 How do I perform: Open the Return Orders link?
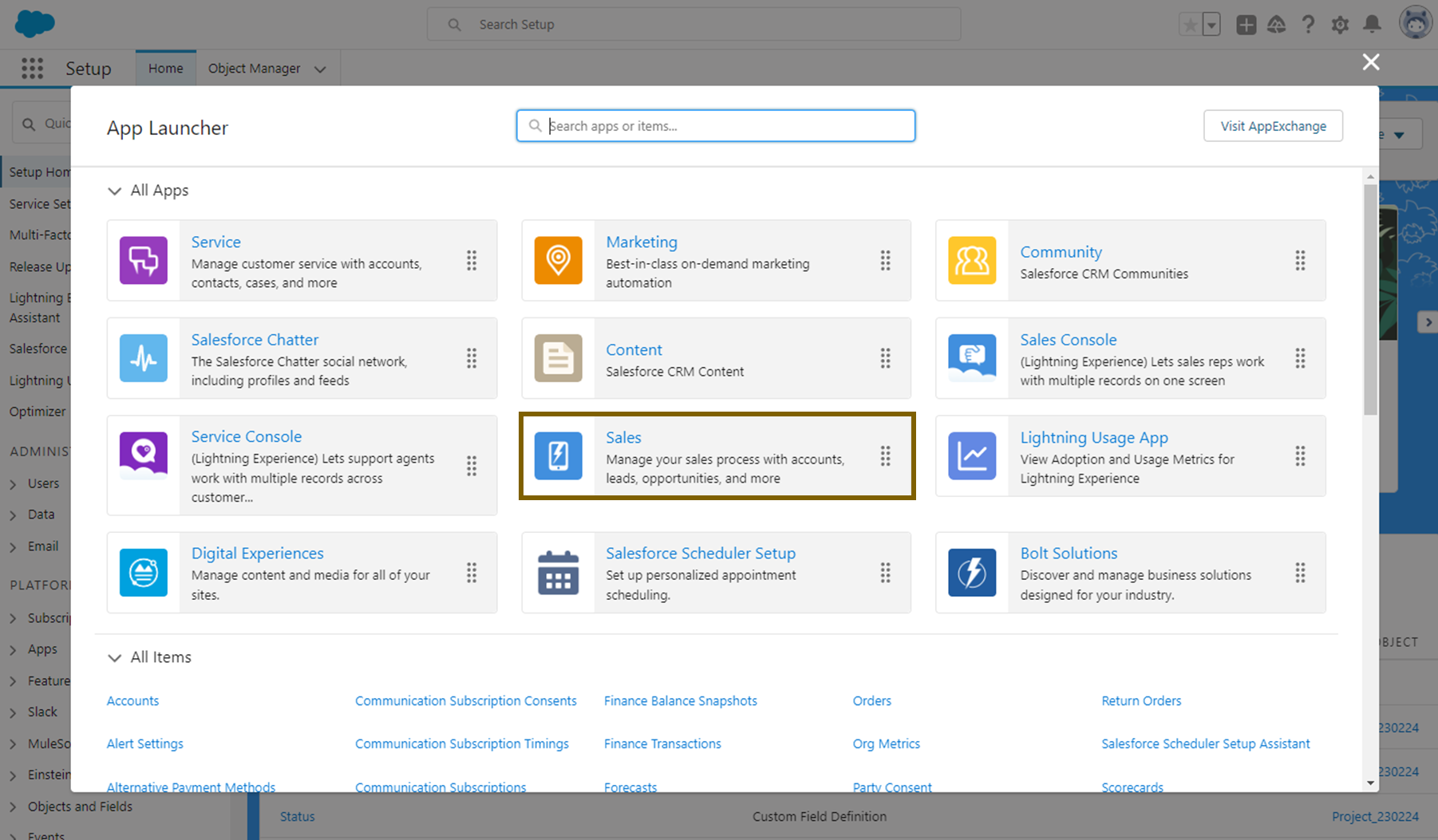[1141, 700]
